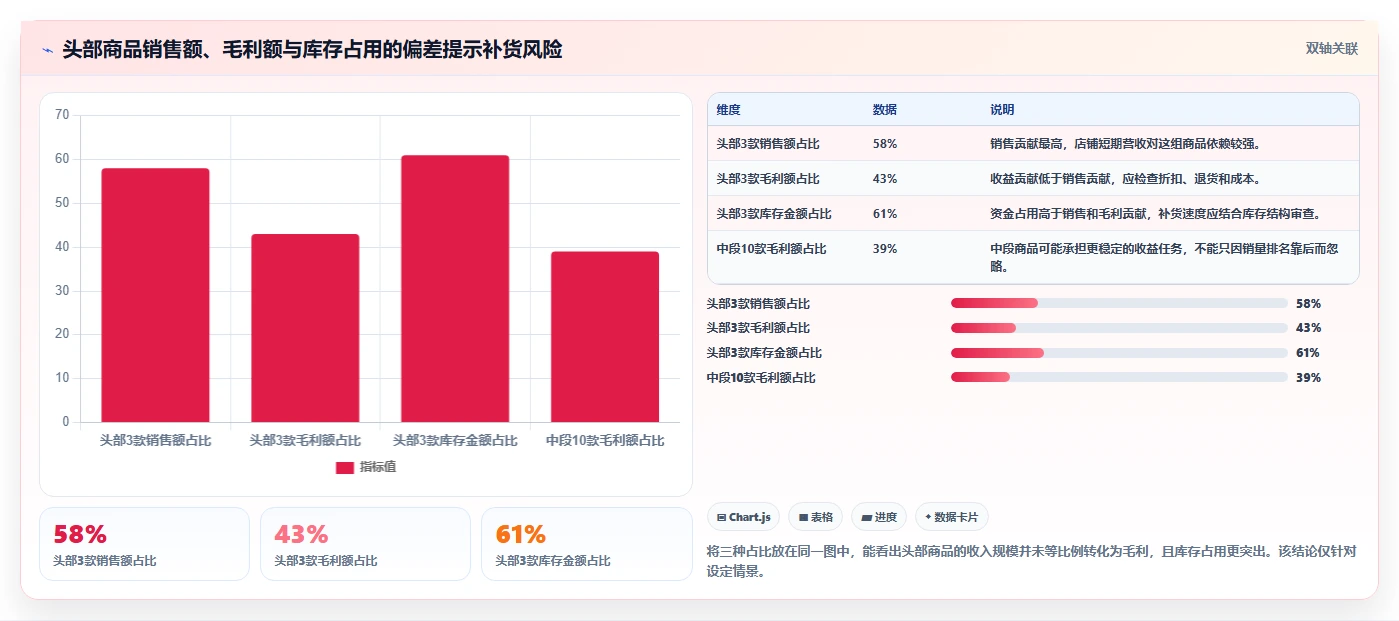Image resolution: width=1399 pixels, height=621 pixels.
Task: Click the page title 头部商品销售额
Action: [312, 50]
